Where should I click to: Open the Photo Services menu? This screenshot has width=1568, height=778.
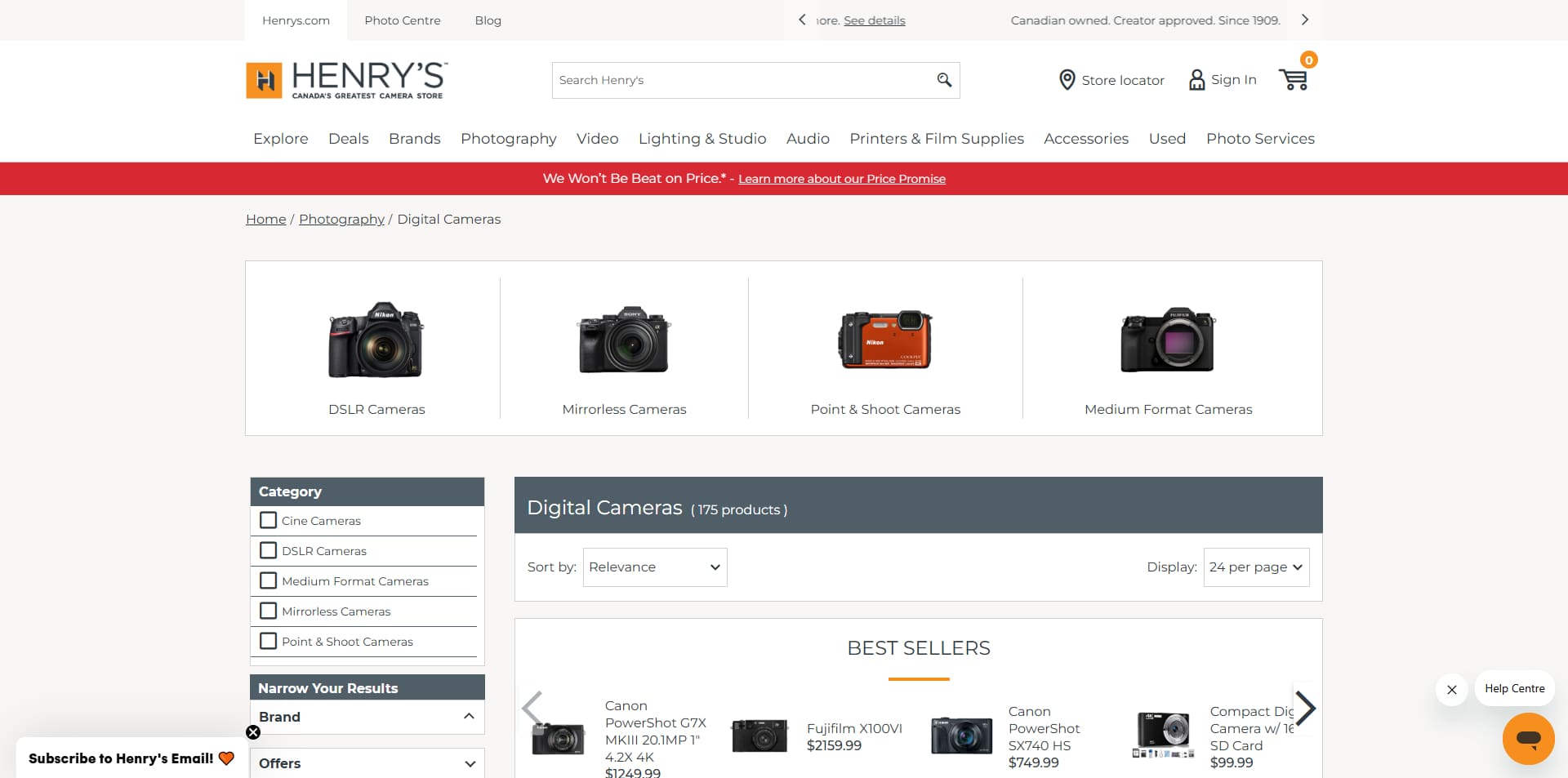(1260, 139)
